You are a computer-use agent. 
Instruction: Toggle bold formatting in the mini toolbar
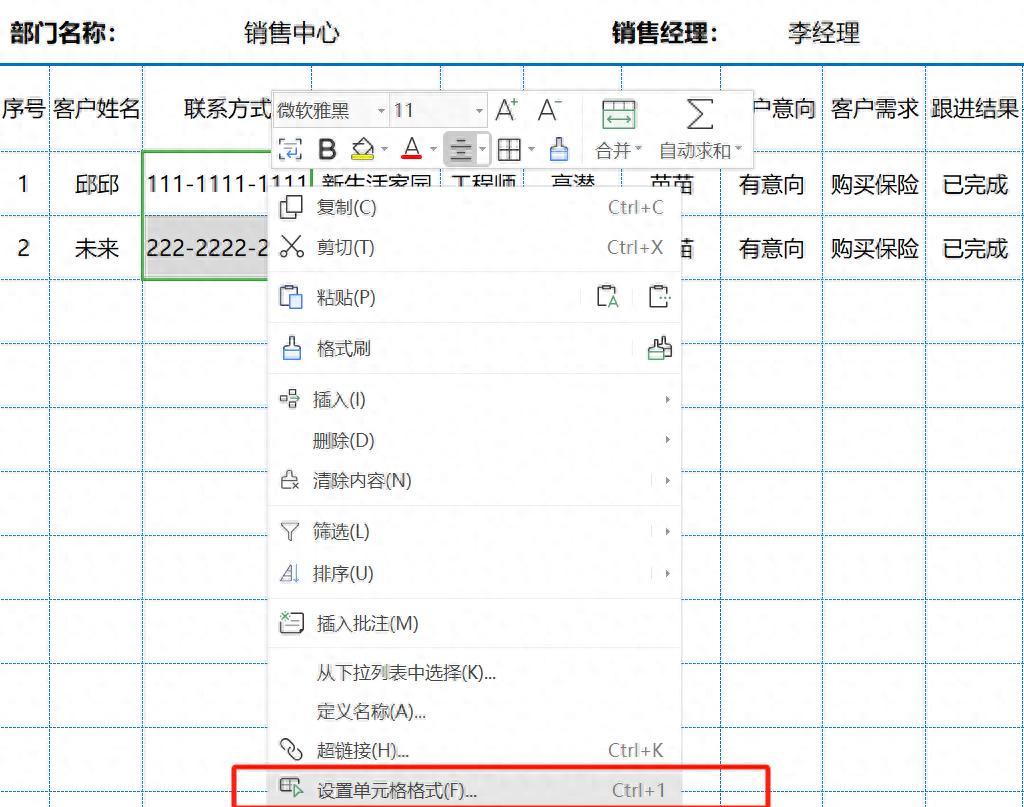(327, 150)
